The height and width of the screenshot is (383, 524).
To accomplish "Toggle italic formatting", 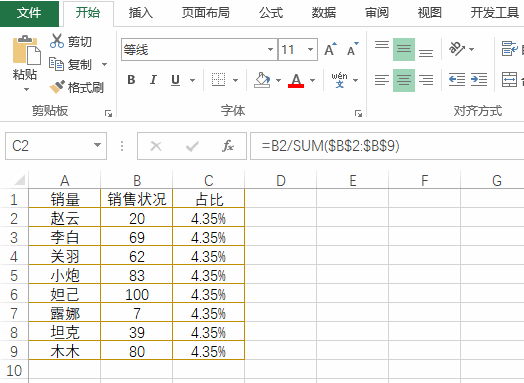I will pos(153,80).
